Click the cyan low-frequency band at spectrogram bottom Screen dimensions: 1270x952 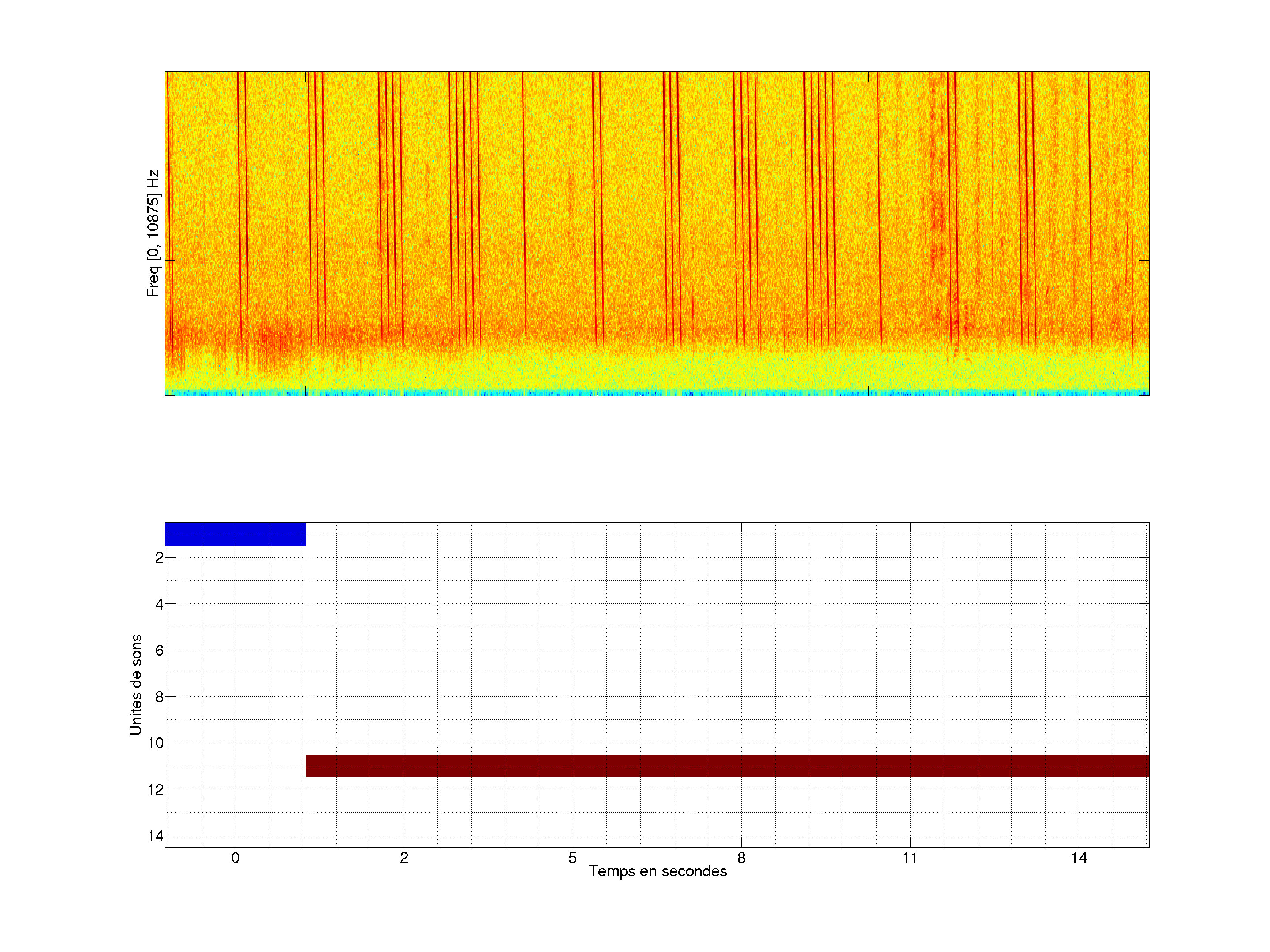657,393
